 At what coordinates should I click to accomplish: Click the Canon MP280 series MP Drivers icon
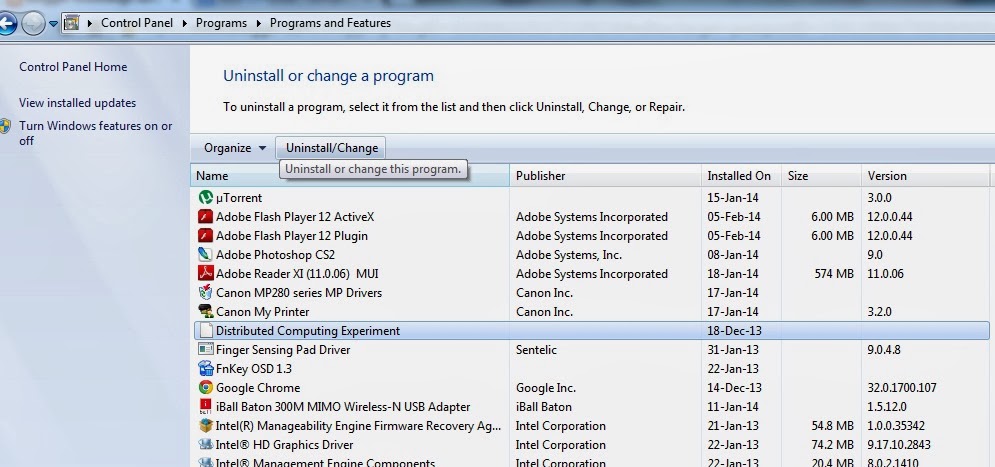206,293
